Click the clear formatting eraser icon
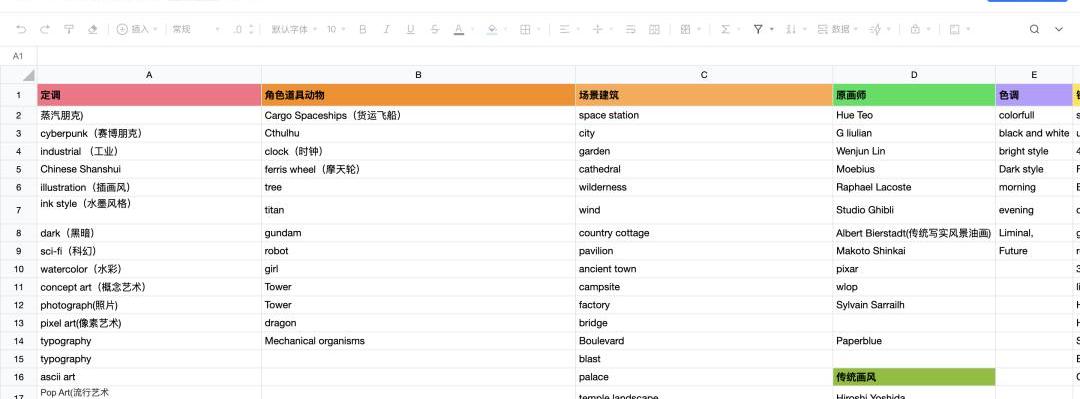The height and width of the screenshot is (399, 1080). [x=92, y=29]
